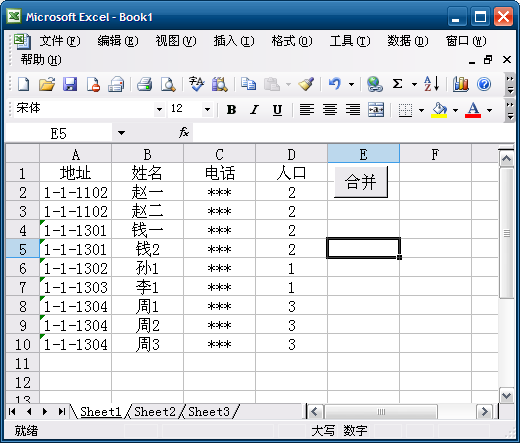Open the 格式(O) menu
520x443 pixels.
292,41
